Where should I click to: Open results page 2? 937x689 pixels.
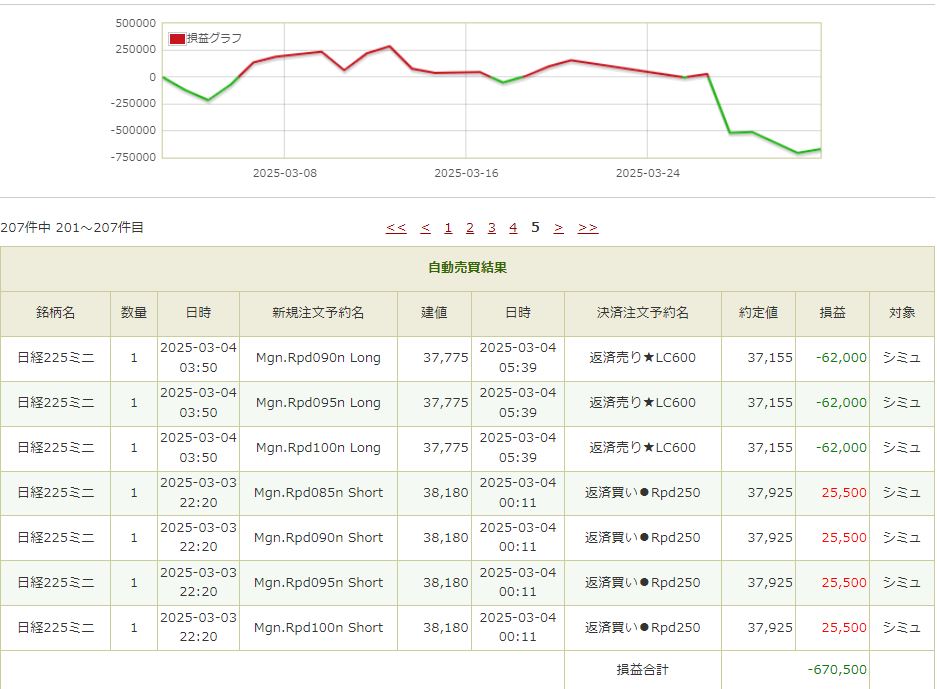[x=470, y=228]
